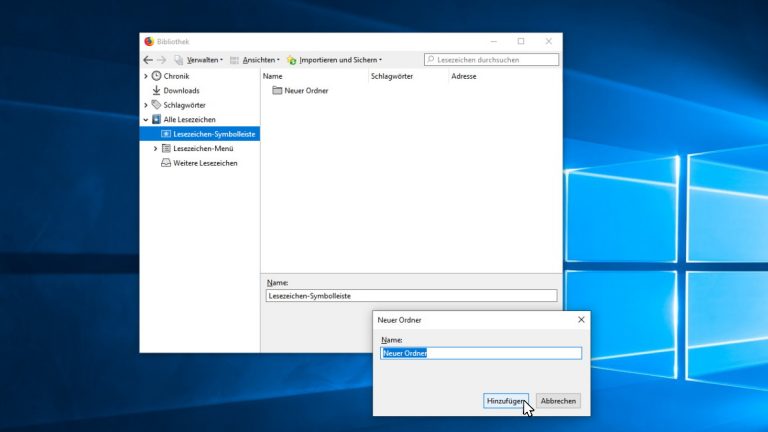Screen dimensions: 768x432
Task: Expand the Lesezeichen-Menü tree node
Action: [x=155, y=149]
